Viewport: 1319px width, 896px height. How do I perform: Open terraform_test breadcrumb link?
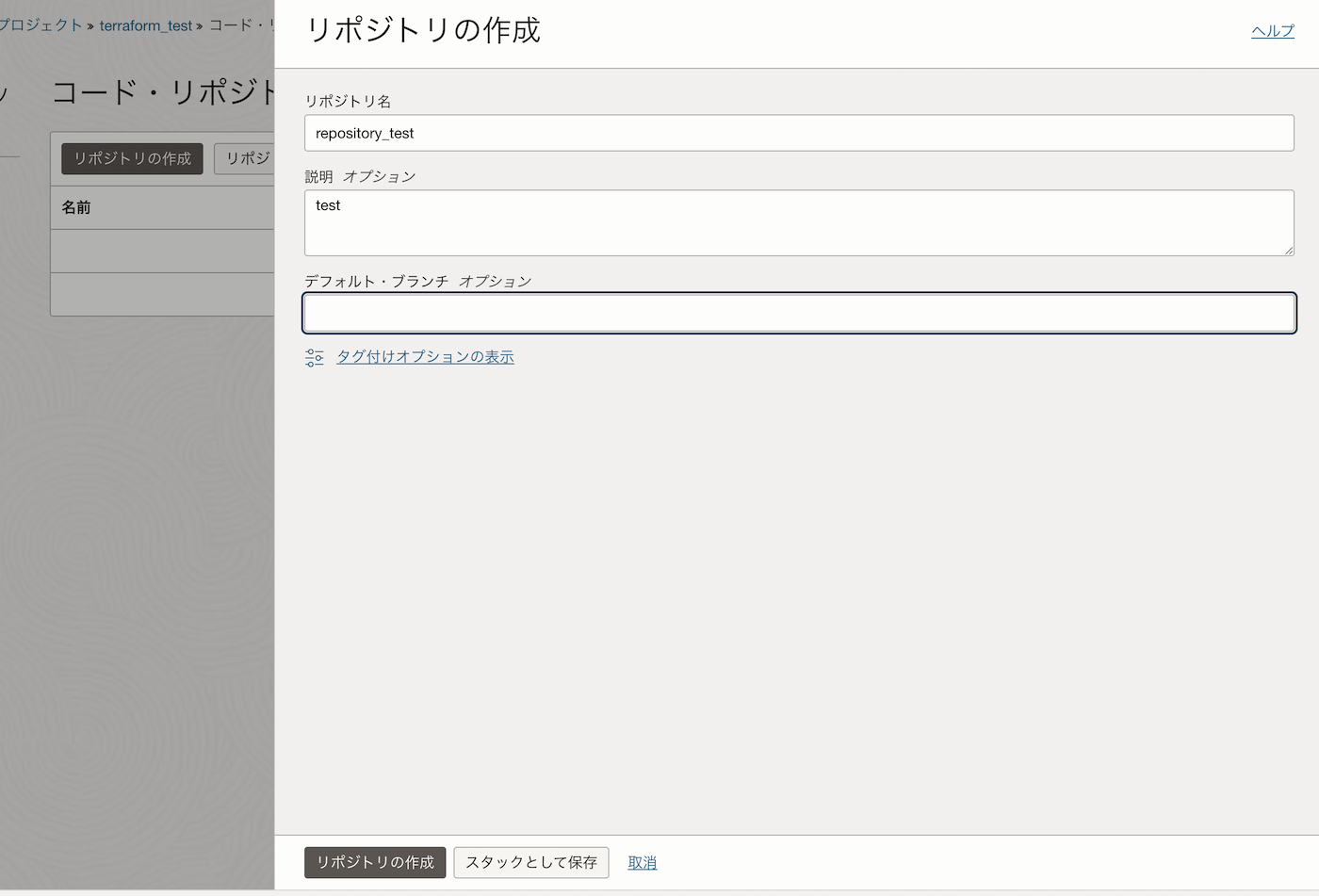pos(145,25)
